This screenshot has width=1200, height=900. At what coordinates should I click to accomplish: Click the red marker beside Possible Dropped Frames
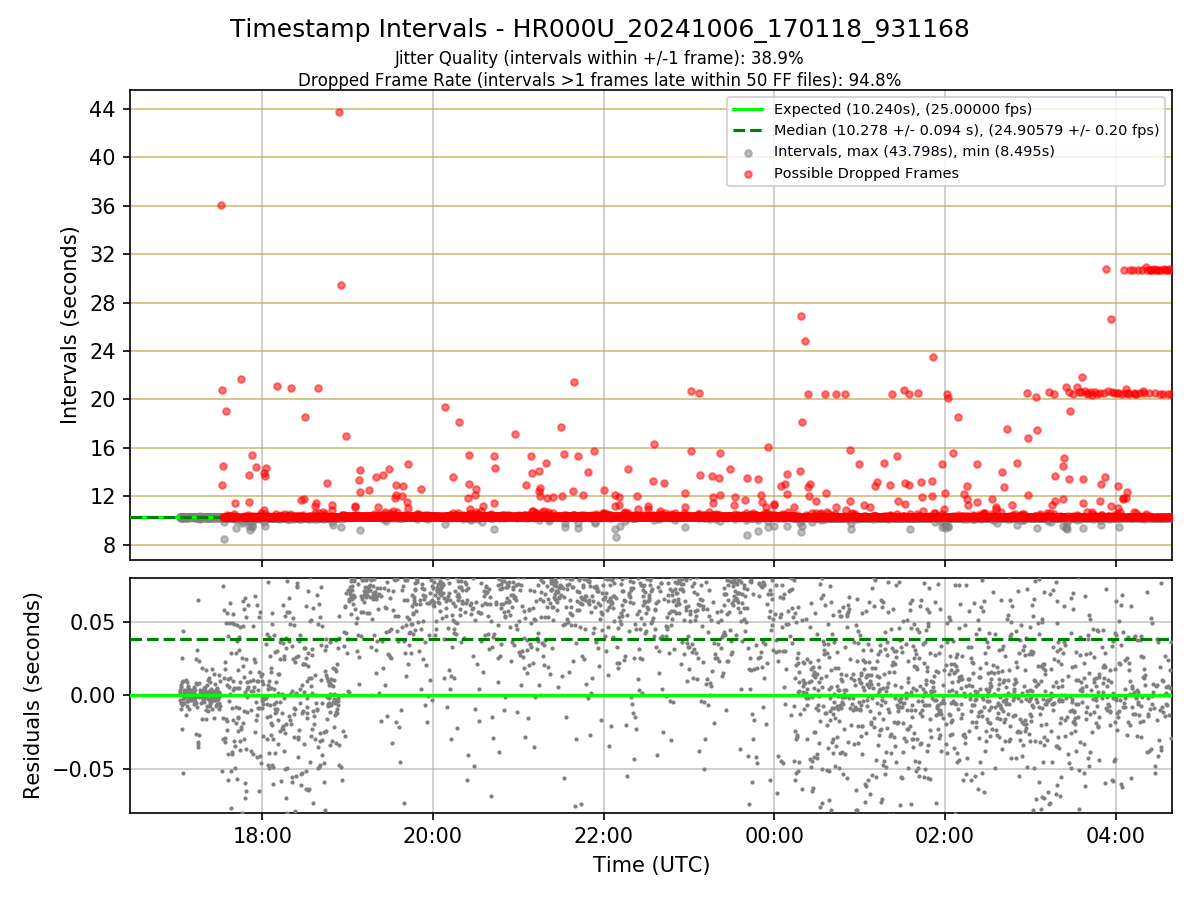[x=749, y=173]
